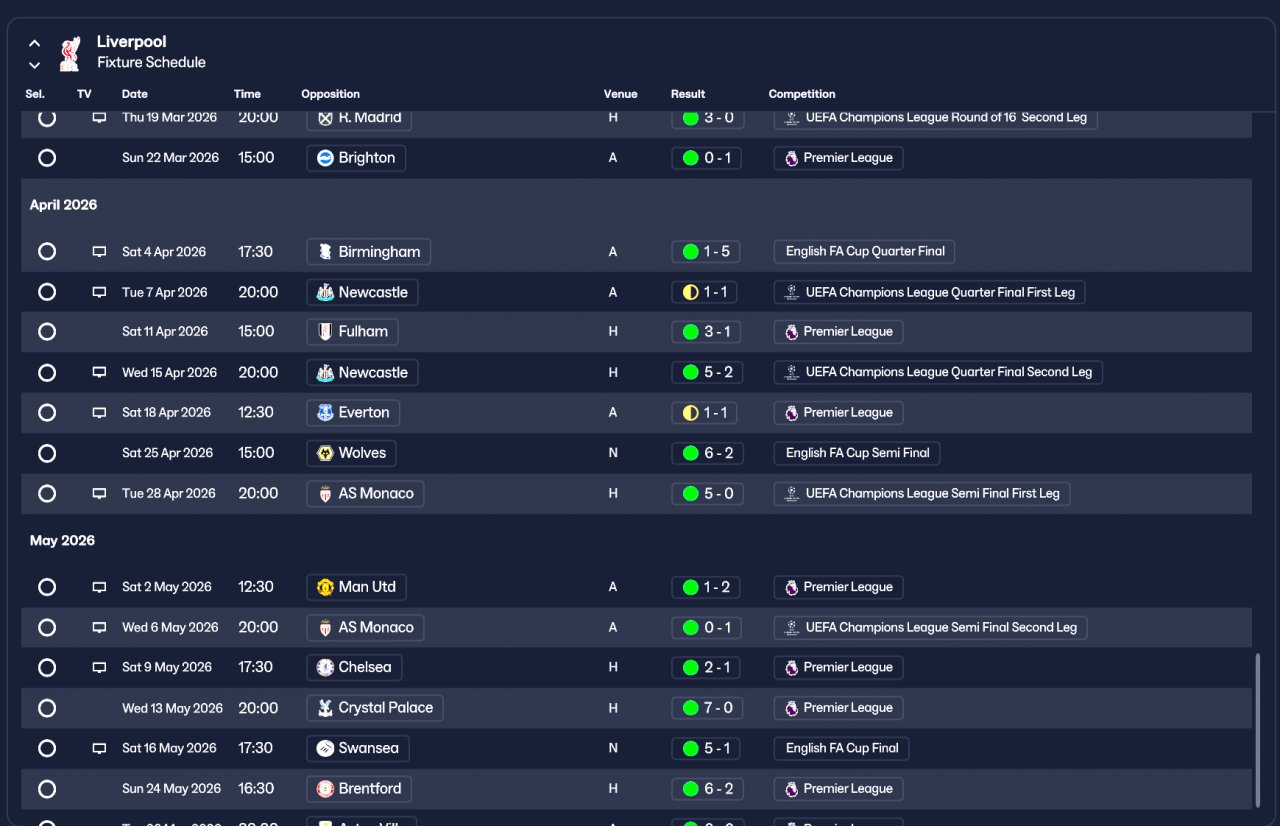
Task: Open the 1 - 1 result against Everton
Action: 706,412
